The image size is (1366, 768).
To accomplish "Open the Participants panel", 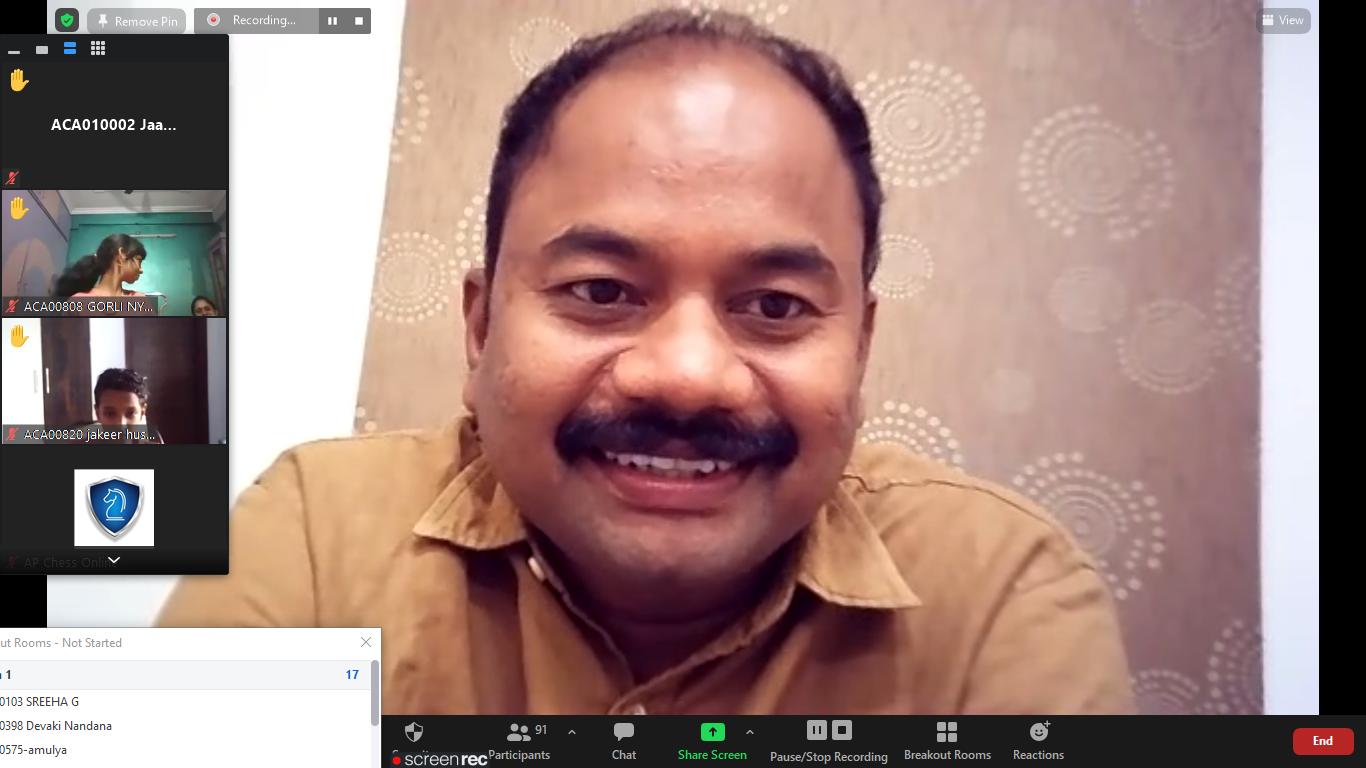I will pyautogui.click(x=519, y=741).
